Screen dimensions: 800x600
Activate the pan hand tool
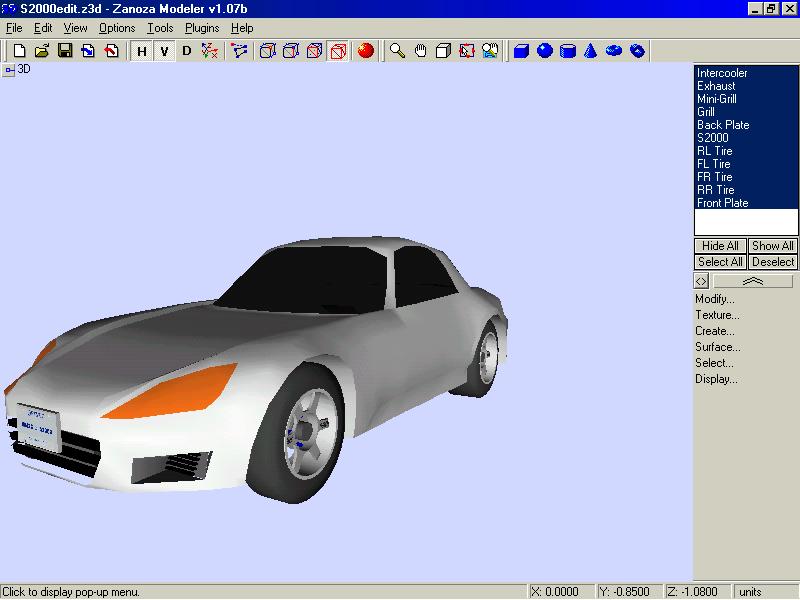420,51
